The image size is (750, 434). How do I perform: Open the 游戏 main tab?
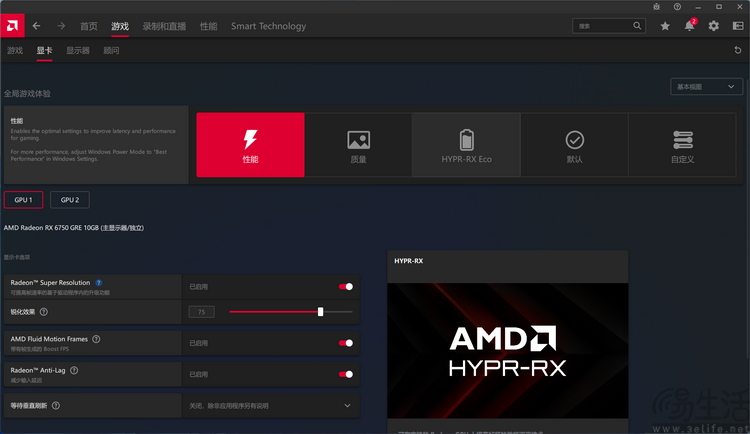[120, 26]
